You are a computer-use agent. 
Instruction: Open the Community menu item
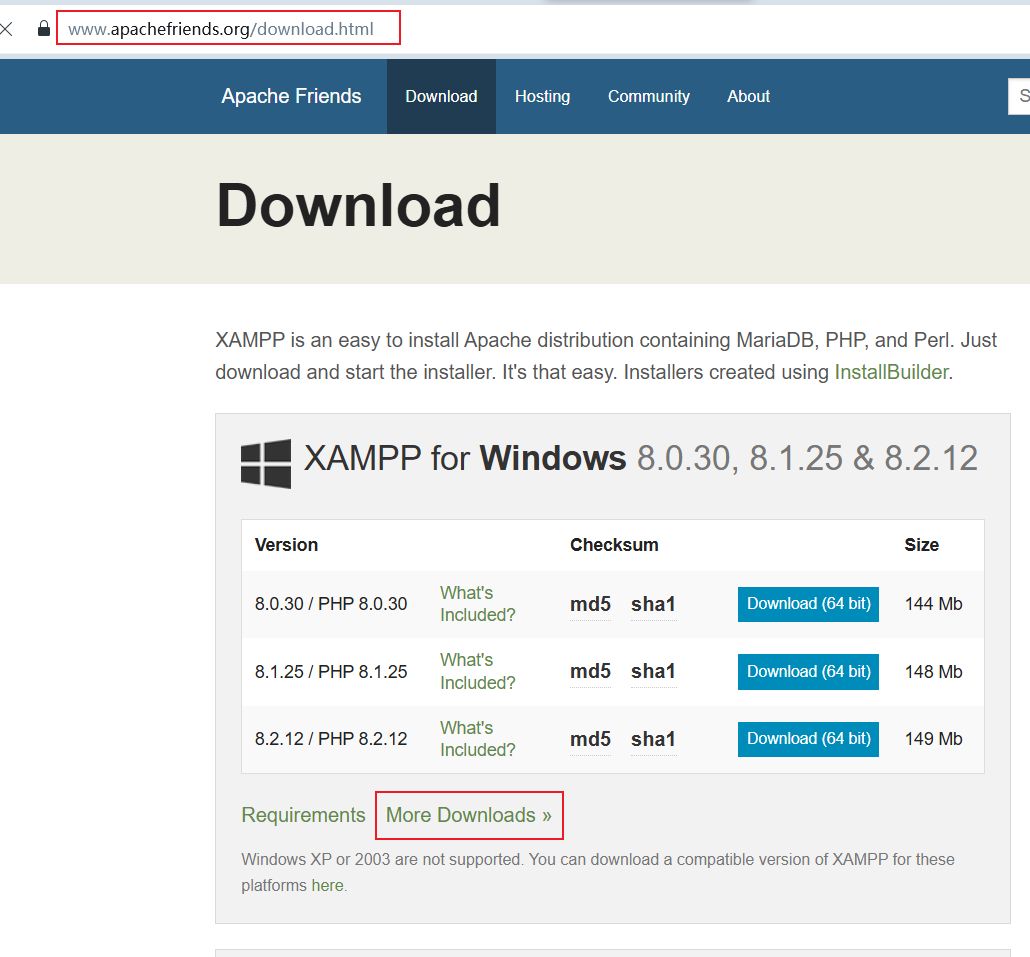[x=648, y=96]
